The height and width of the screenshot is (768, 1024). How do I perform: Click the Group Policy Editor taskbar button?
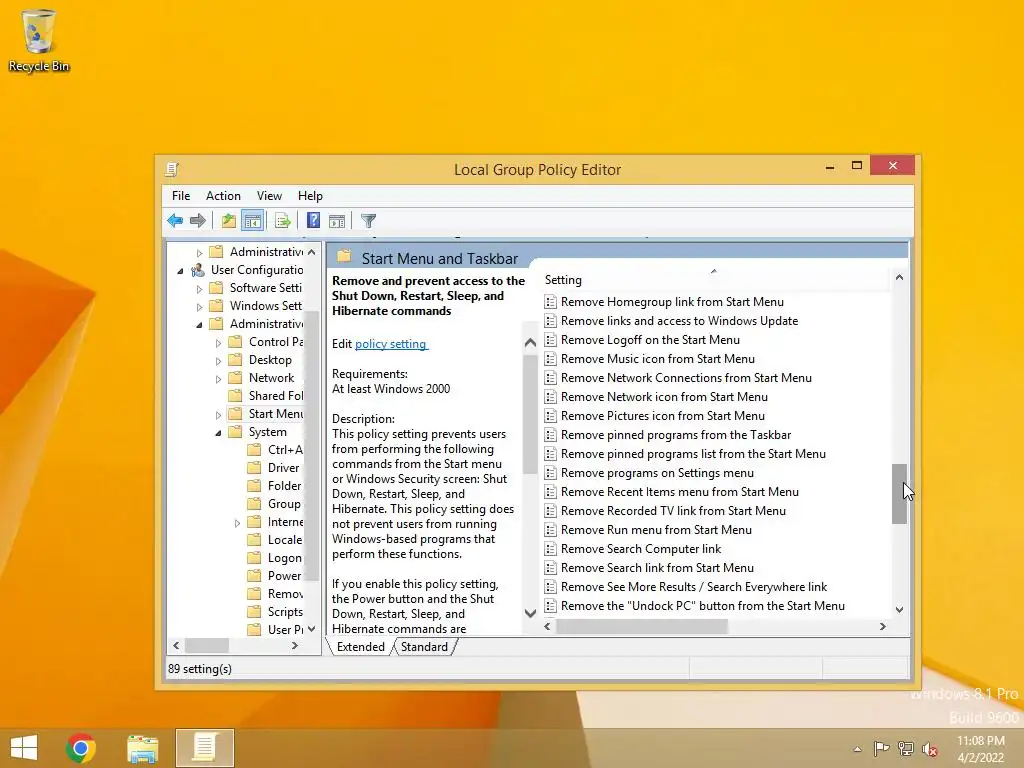point(204,748)
